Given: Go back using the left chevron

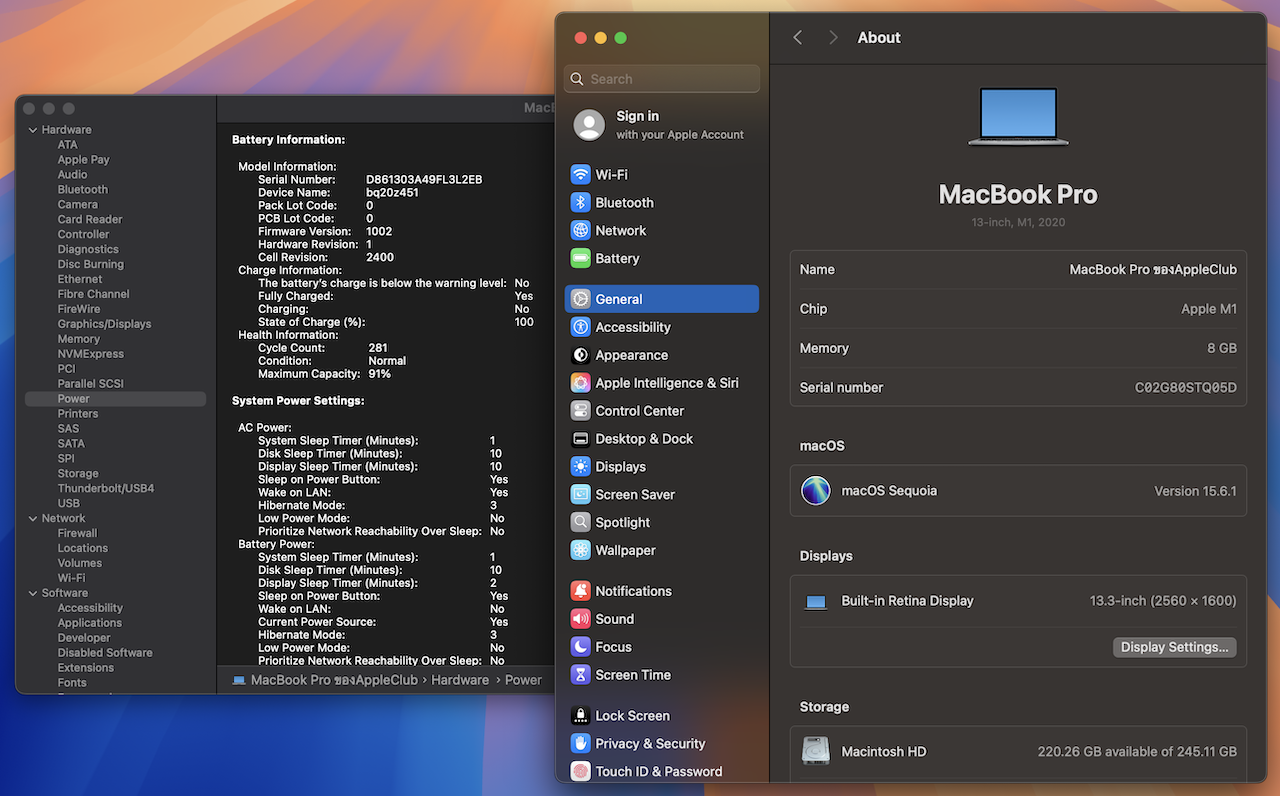Looking at the screenshot, I should pos(798,37).
